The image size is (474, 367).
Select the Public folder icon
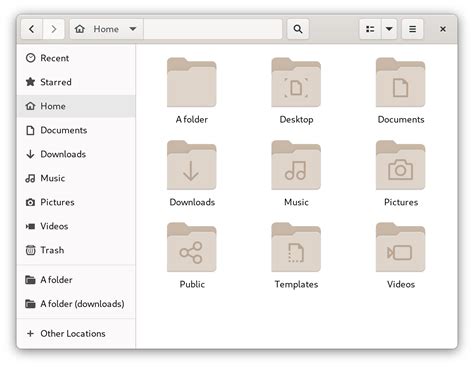(x=192, y=247)
